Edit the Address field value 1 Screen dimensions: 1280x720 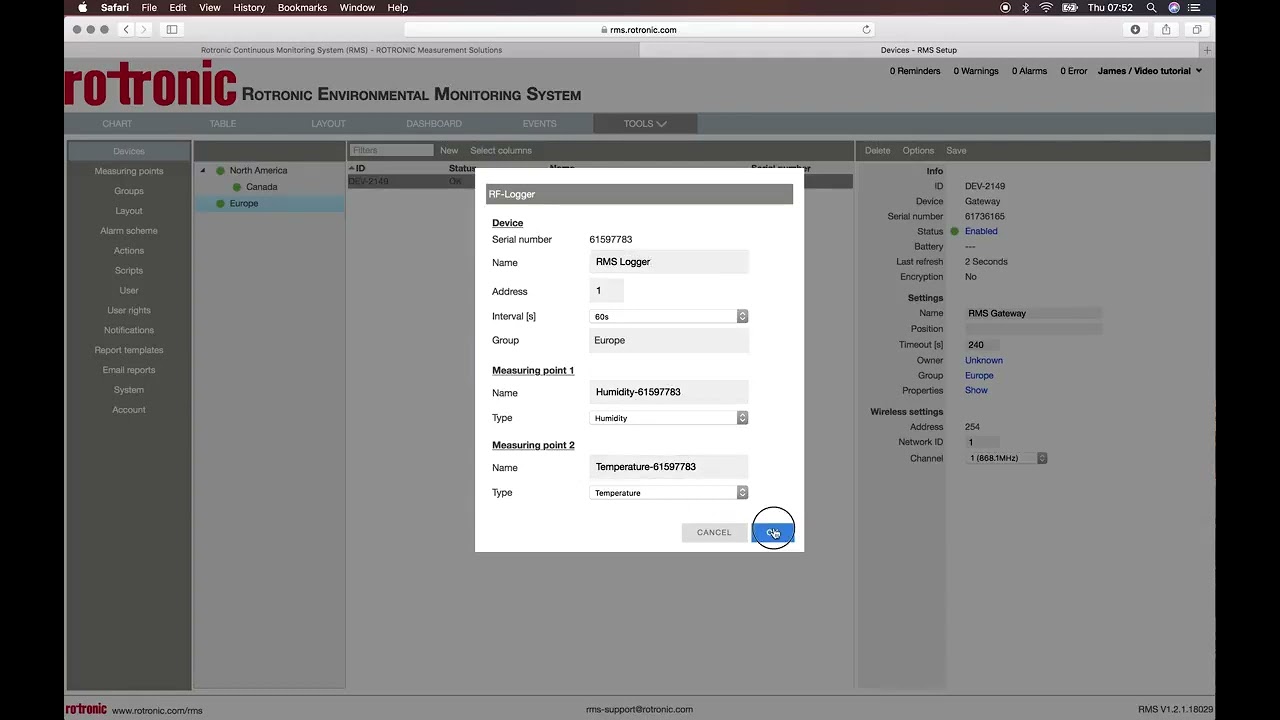[x=606, y=291]
